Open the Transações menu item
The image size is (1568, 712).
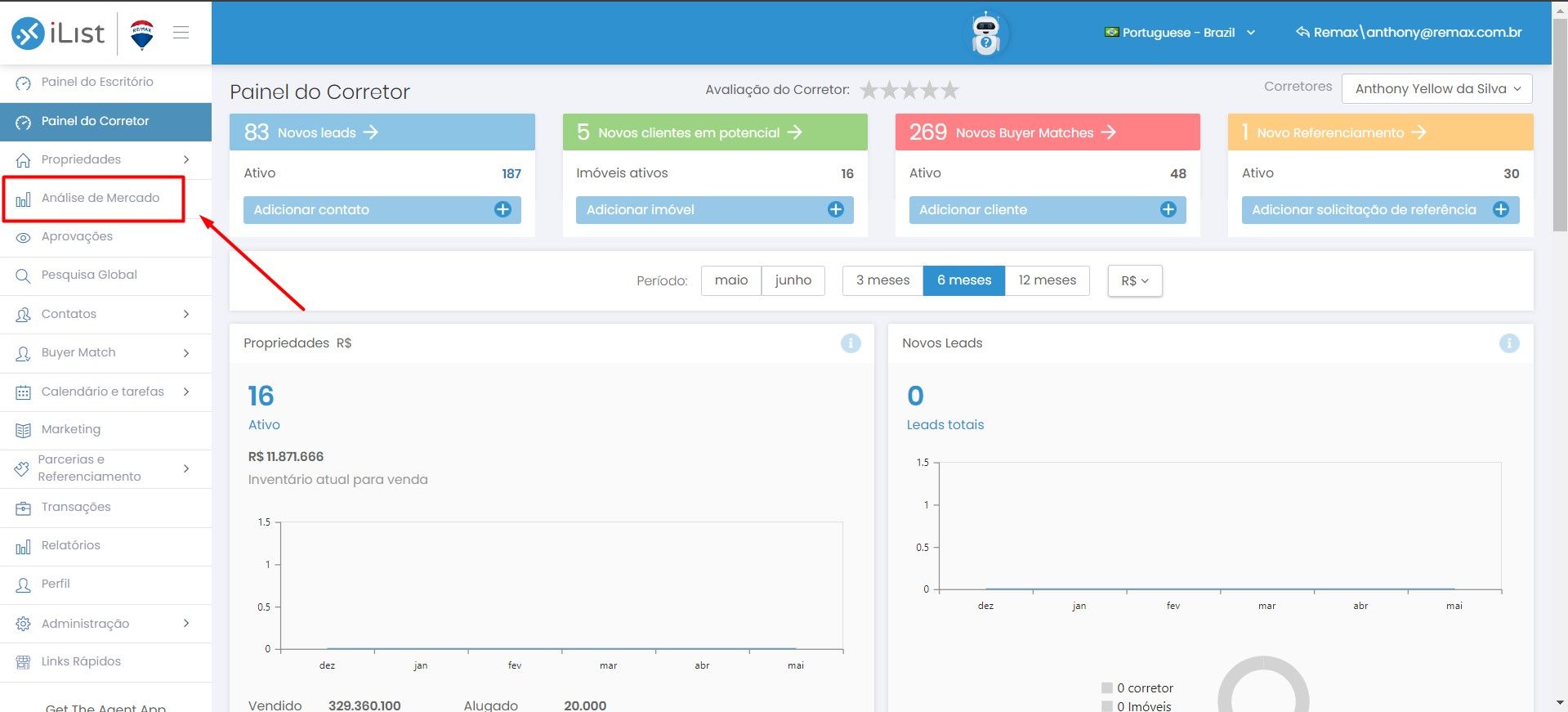click(x=105, y=508)
